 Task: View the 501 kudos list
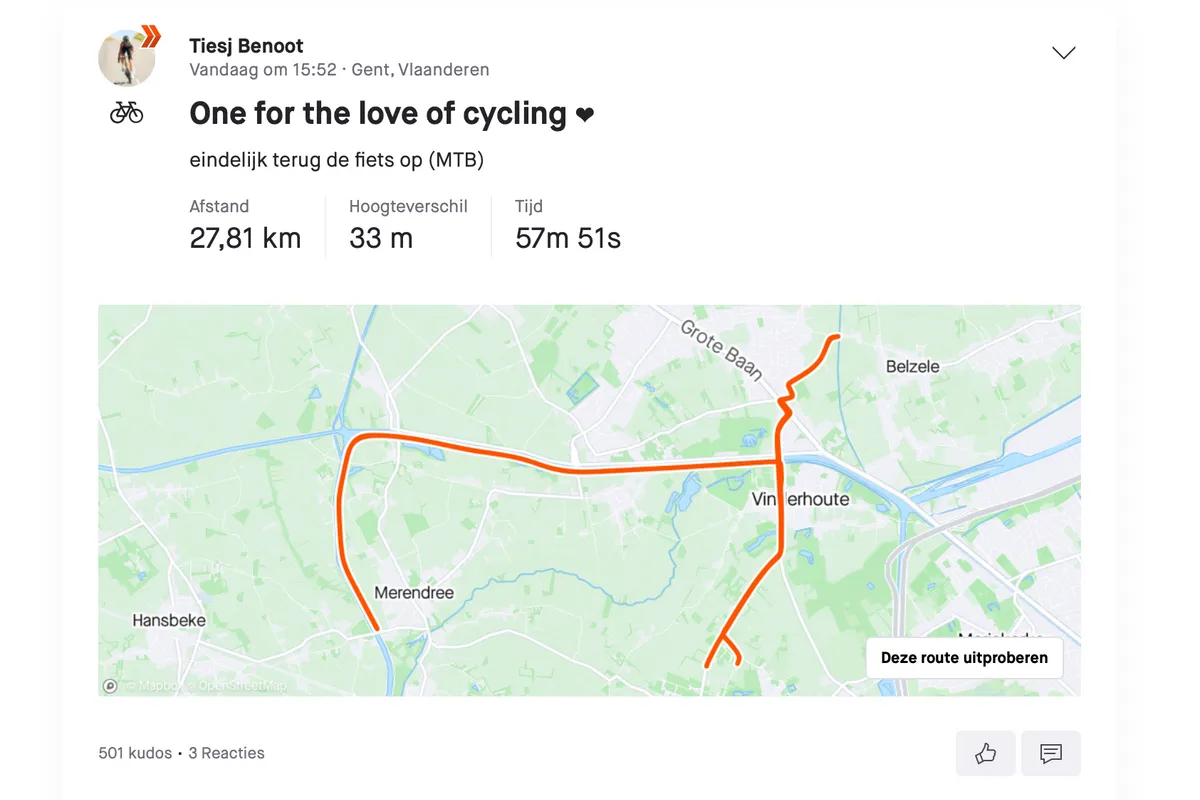(134, 753)
